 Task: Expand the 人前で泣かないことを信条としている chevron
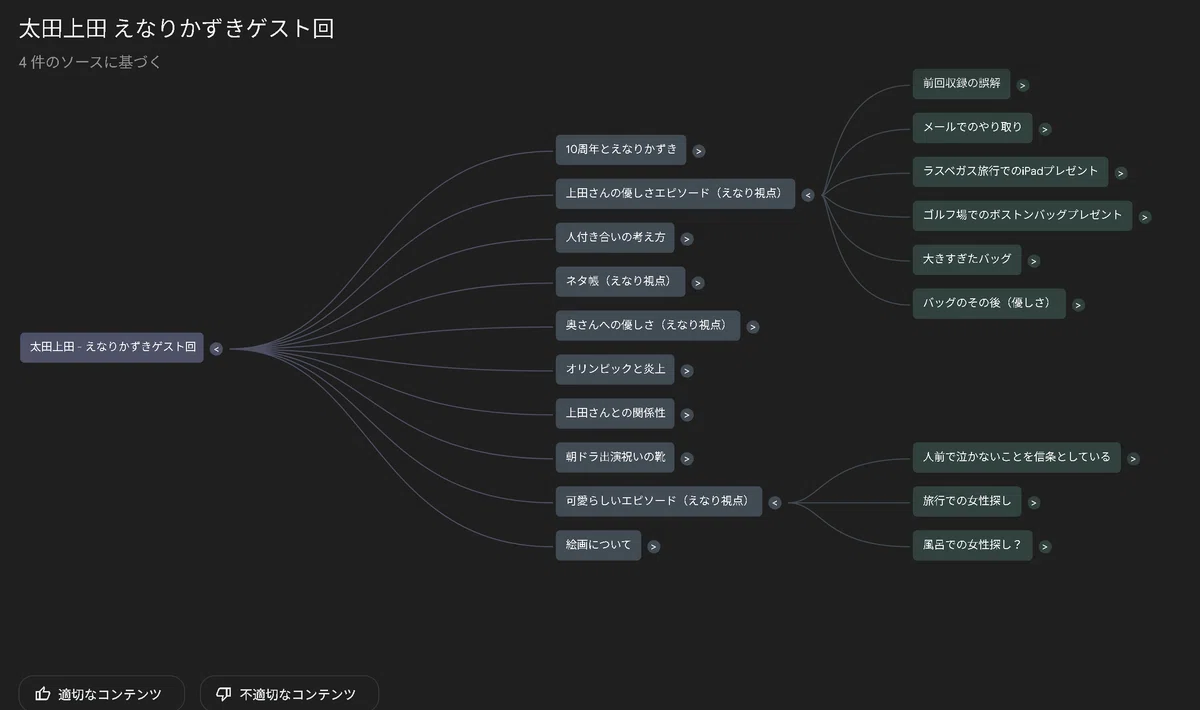point(1133,459)
